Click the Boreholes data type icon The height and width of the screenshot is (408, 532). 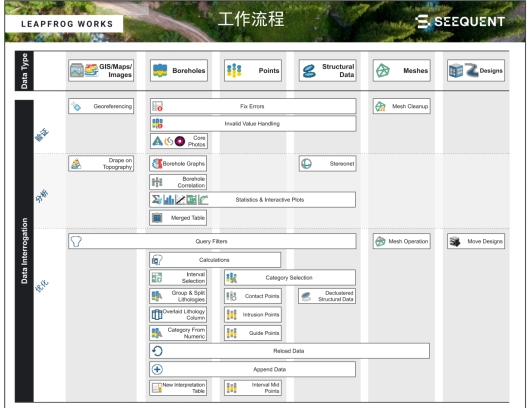160,70
